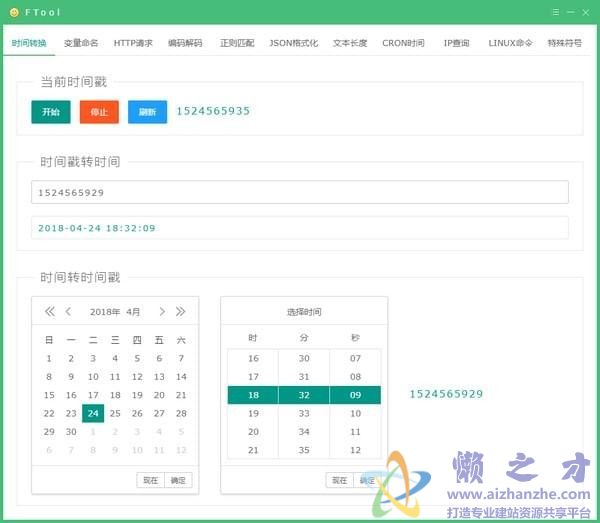Select hour 16 in time picker
The width and height of the screenshot is (600, 523).
coord(253,358)
